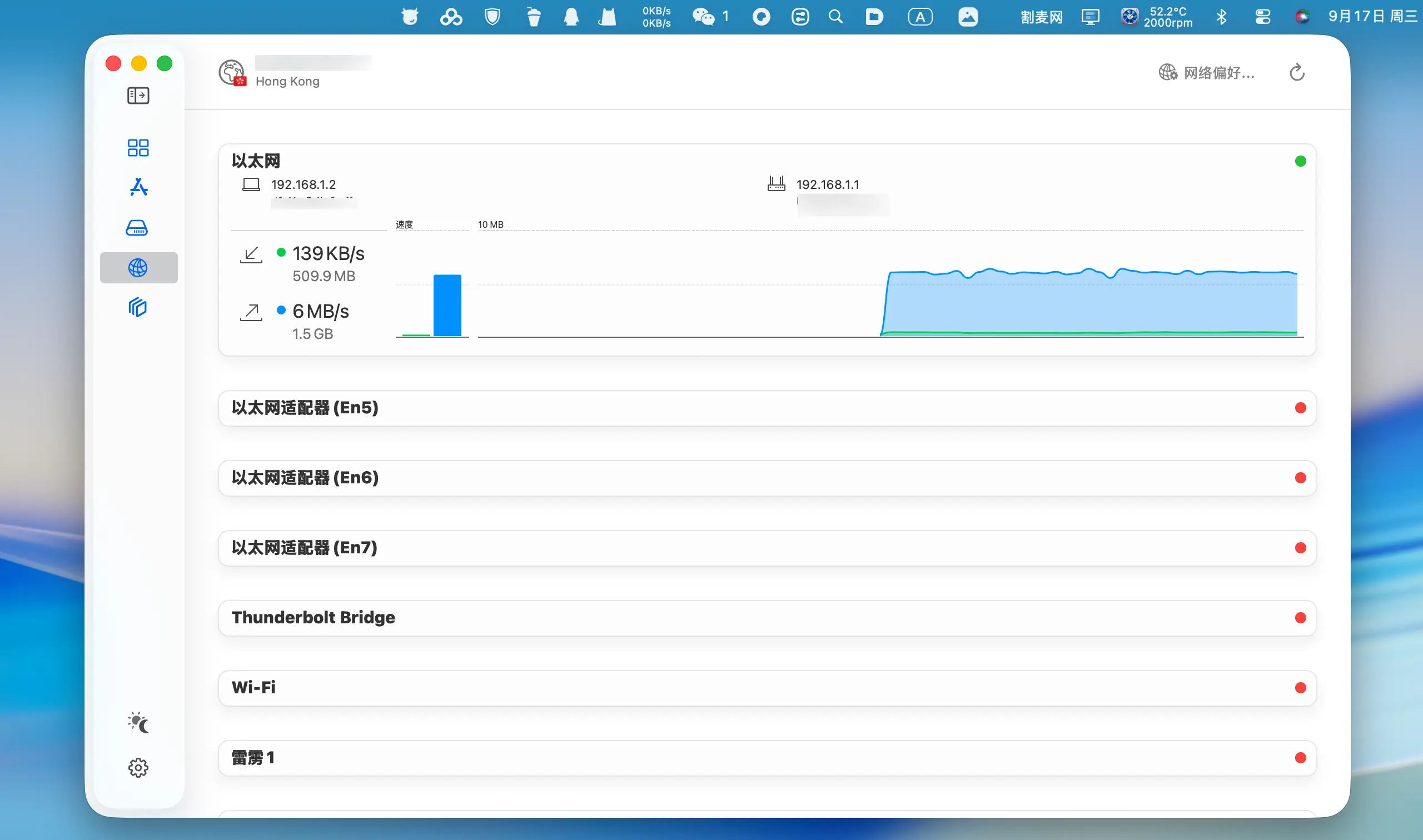
Task: Open the App Store apps section
Action: (x=138, y=187)
